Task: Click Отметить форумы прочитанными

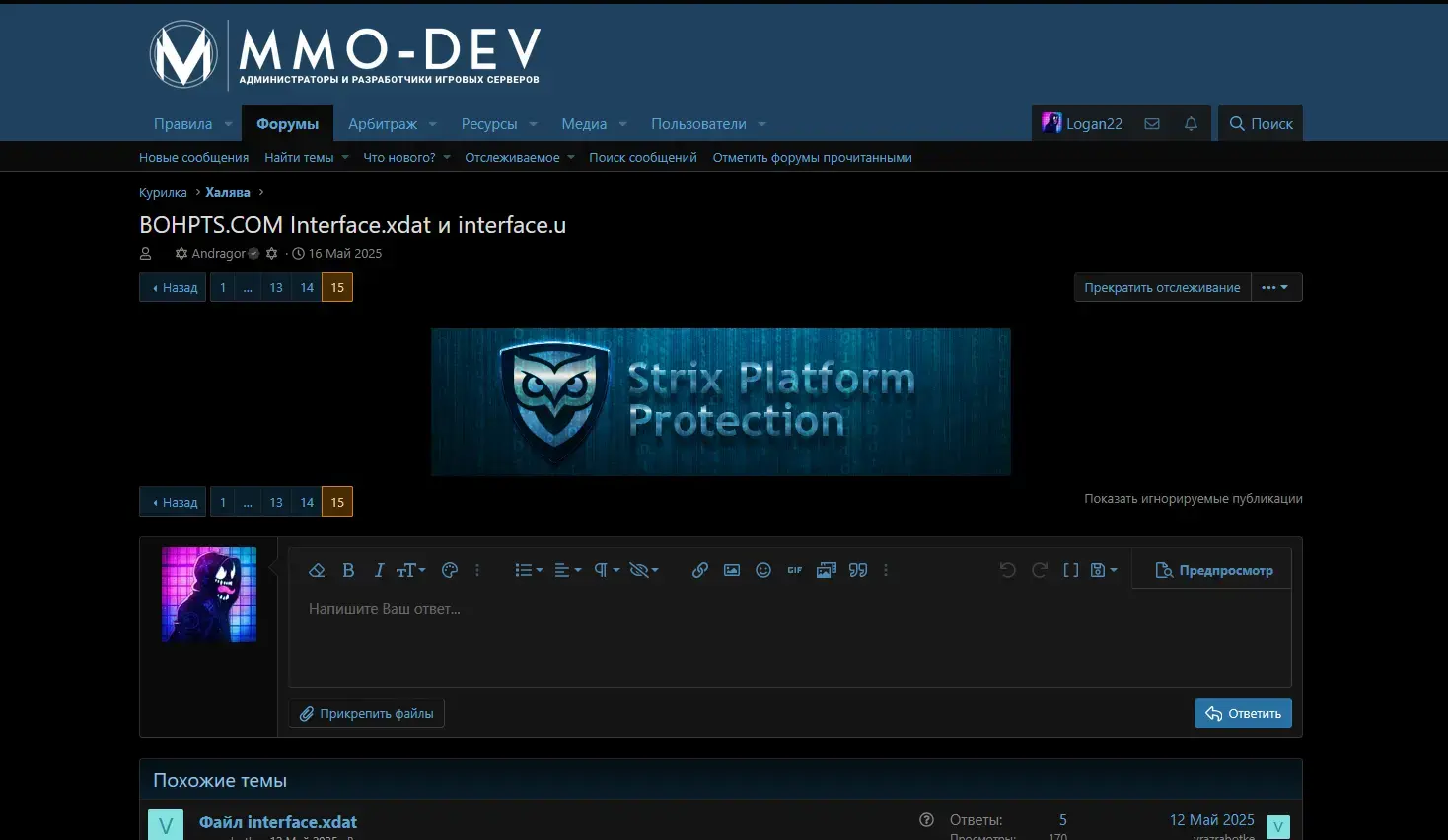Action: click(x=813, y=158)
